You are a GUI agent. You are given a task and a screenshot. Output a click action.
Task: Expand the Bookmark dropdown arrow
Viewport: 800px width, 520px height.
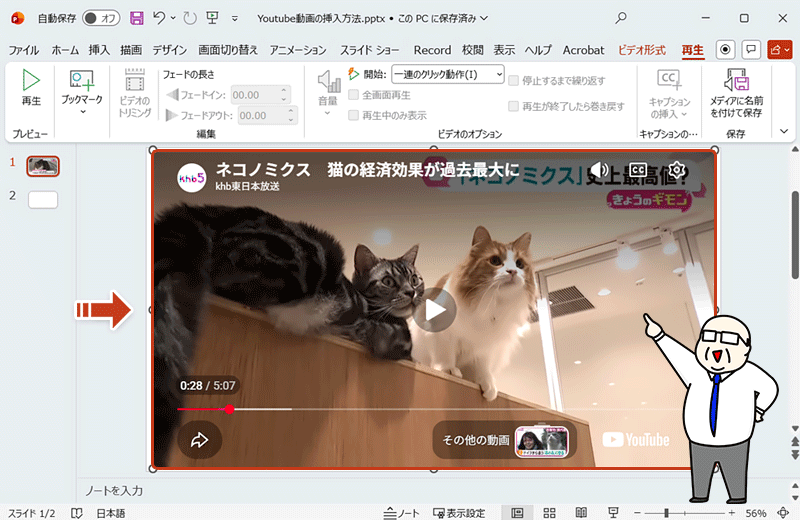[82, 112]
